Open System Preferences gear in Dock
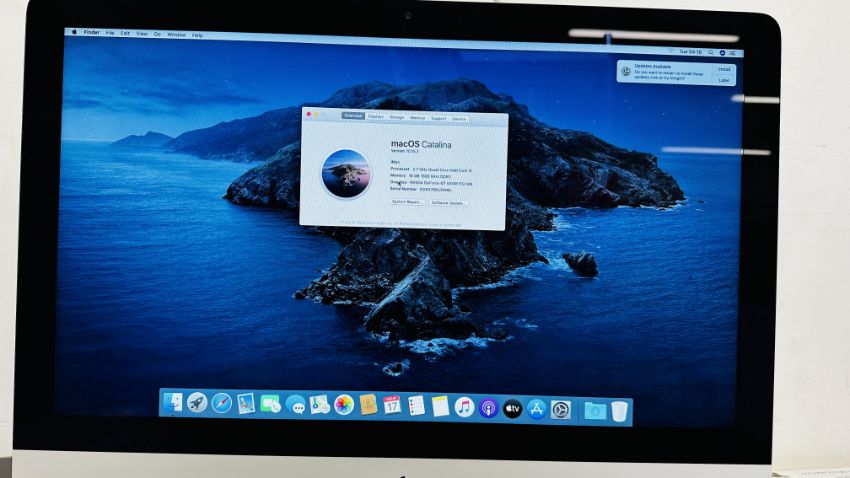 coord(561,410)
